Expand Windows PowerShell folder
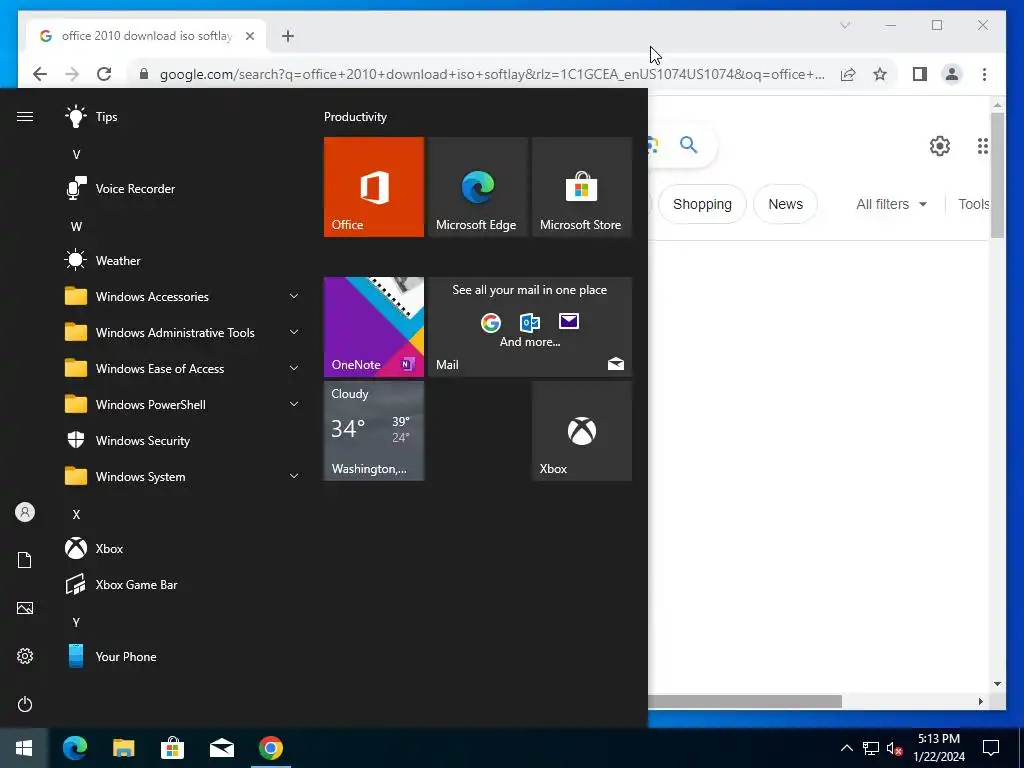 click(183, 404)
